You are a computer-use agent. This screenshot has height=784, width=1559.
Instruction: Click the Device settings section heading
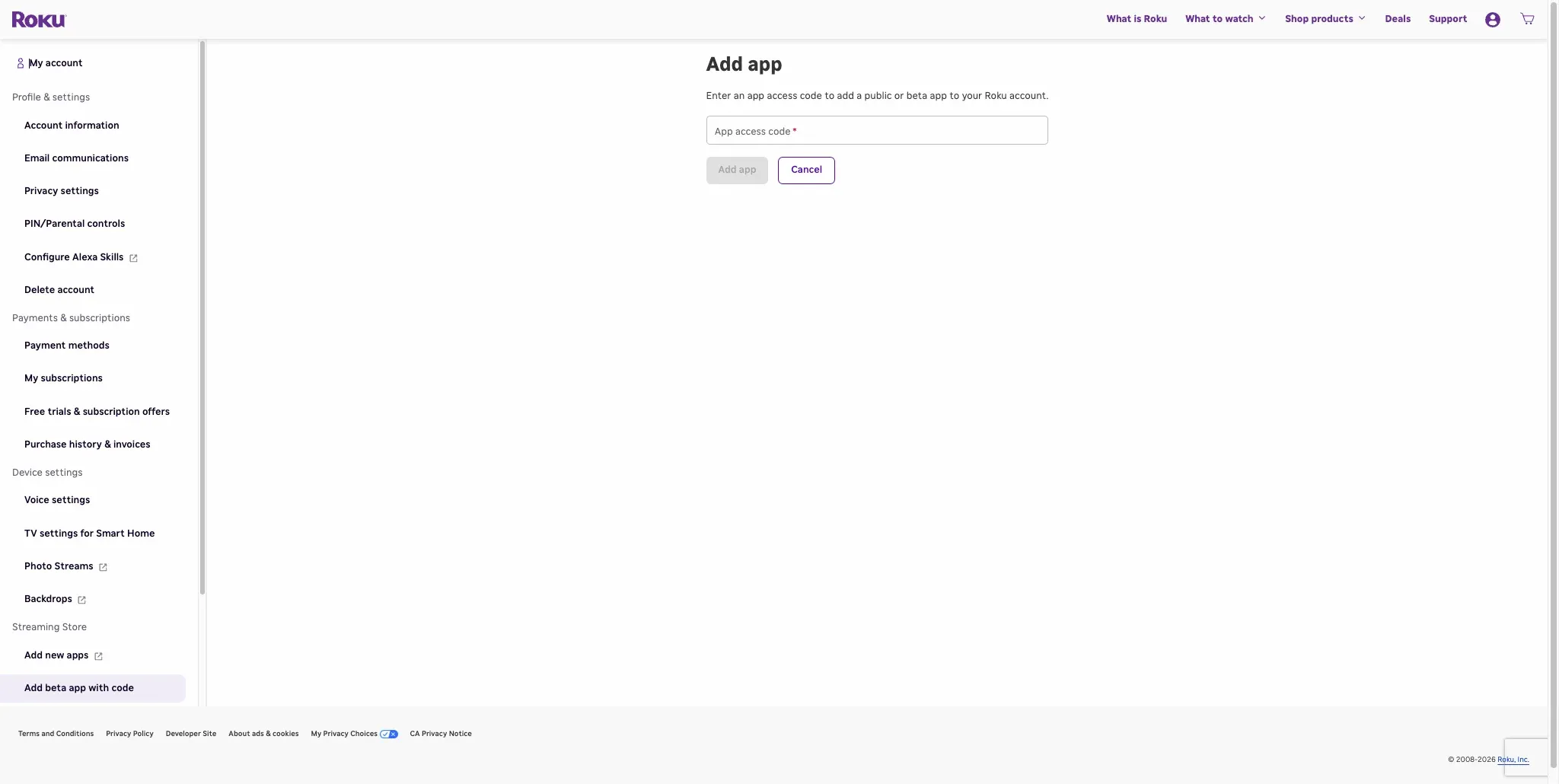pyautogui.click(x=47, y=473)
